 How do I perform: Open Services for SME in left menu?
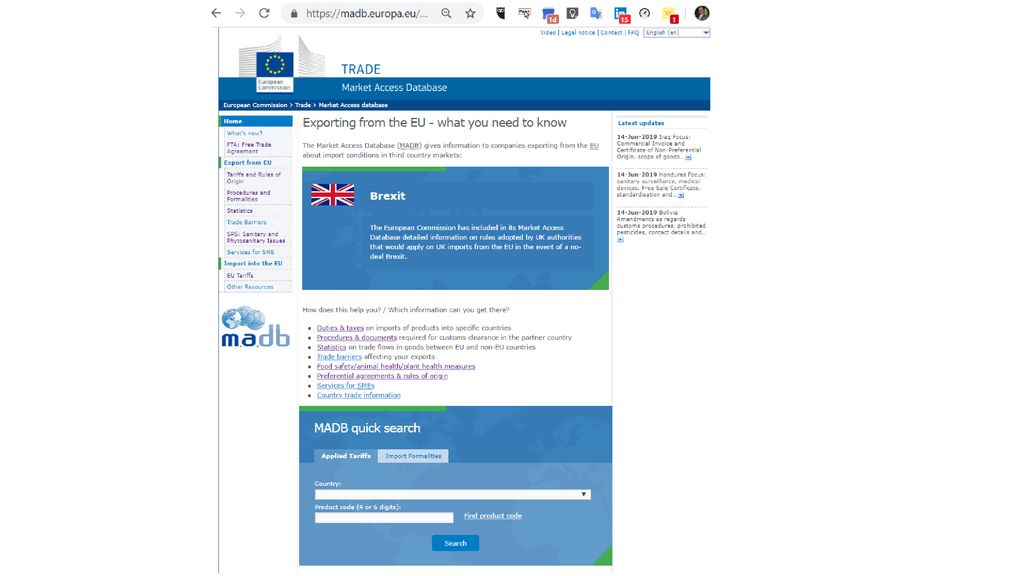point(250,252)
